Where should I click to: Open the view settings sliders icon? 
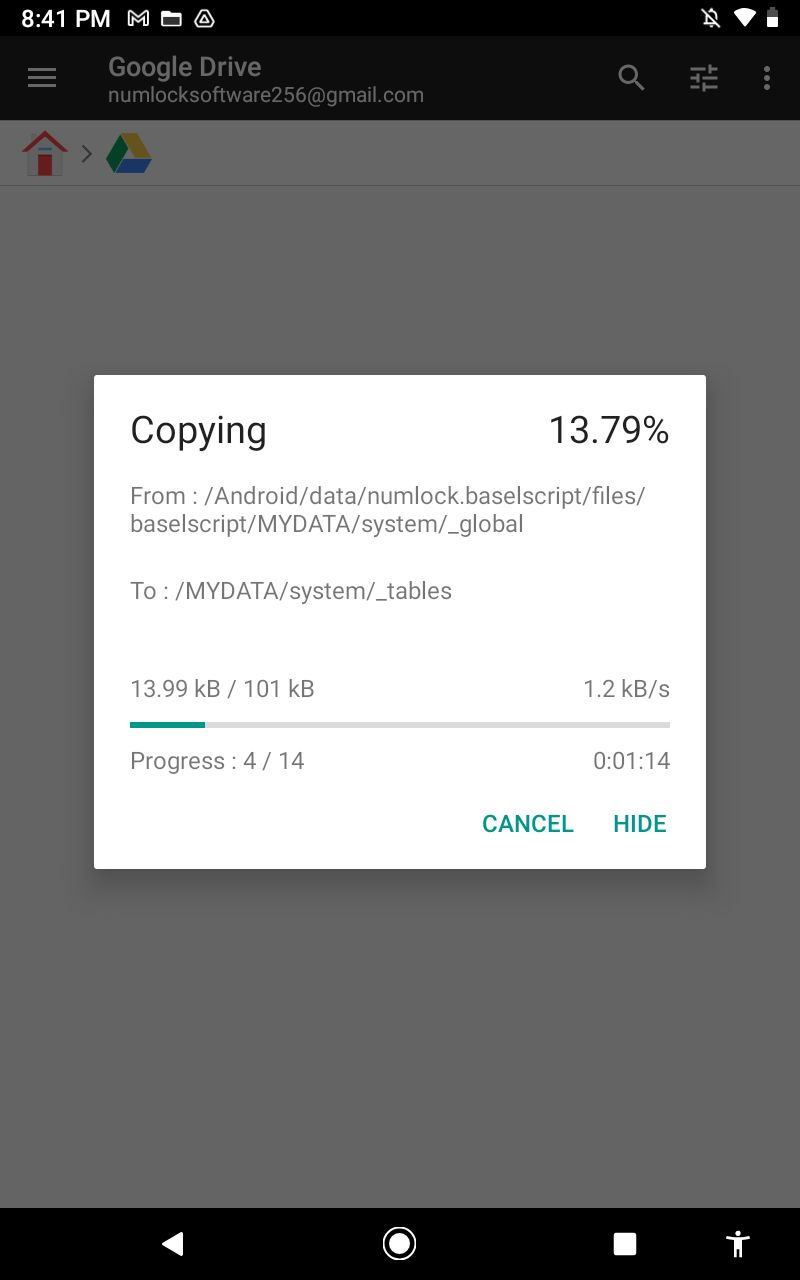[704, 78]
